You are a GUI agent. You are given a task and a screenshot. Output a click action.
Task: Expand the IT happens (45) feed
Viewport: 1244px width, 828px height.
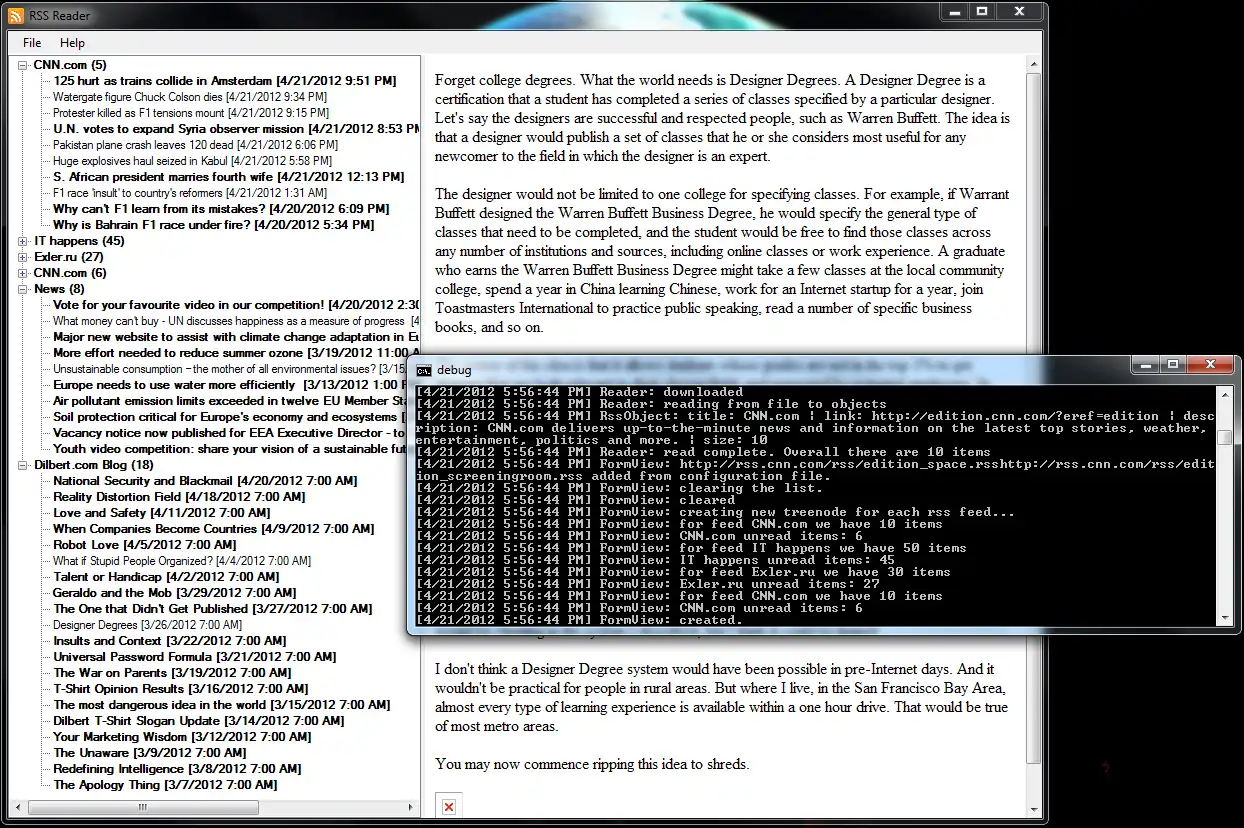[24, 241]
